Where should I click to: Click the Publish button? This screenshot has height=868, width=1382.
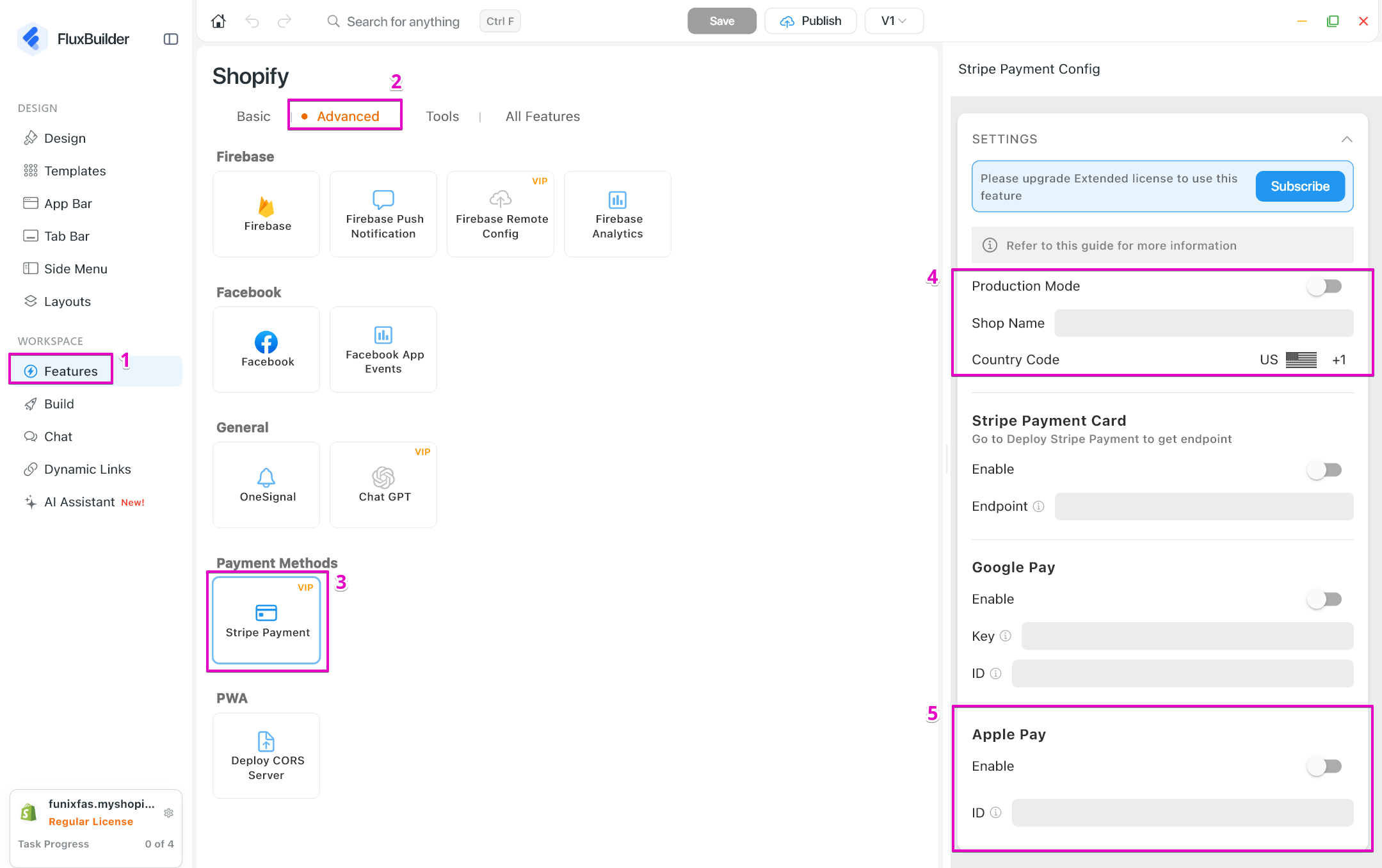pos(810,21)
